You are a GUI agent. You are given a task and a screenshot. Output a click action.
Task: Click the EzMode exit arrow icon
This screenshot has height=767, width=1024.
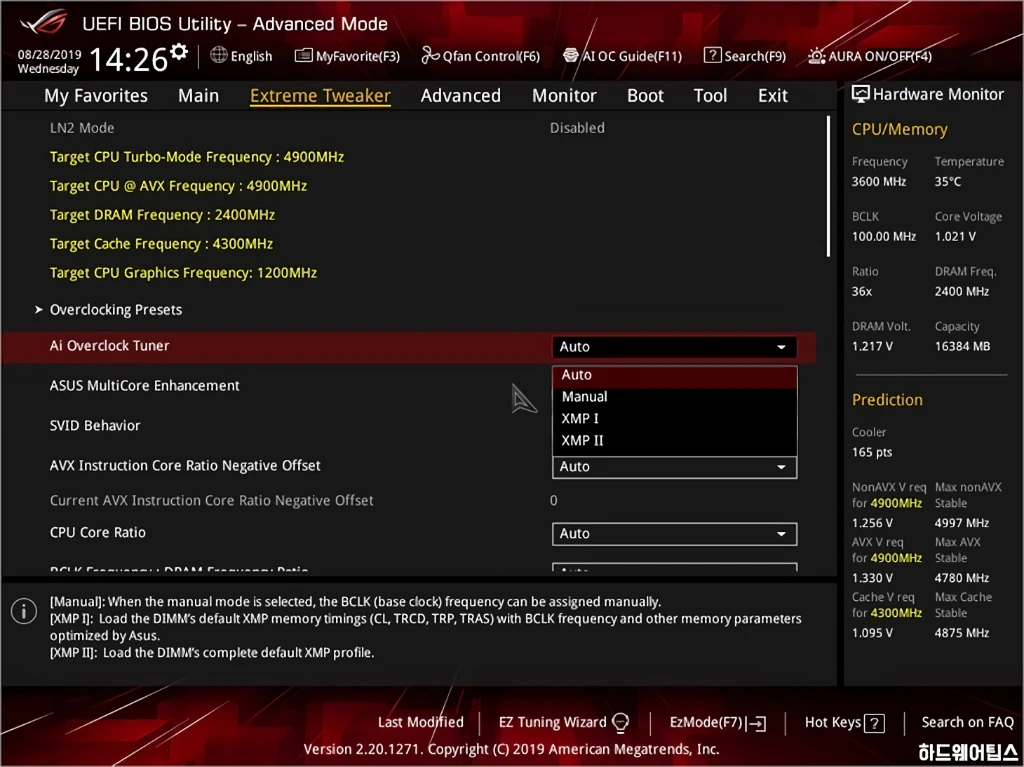[758, 723]
